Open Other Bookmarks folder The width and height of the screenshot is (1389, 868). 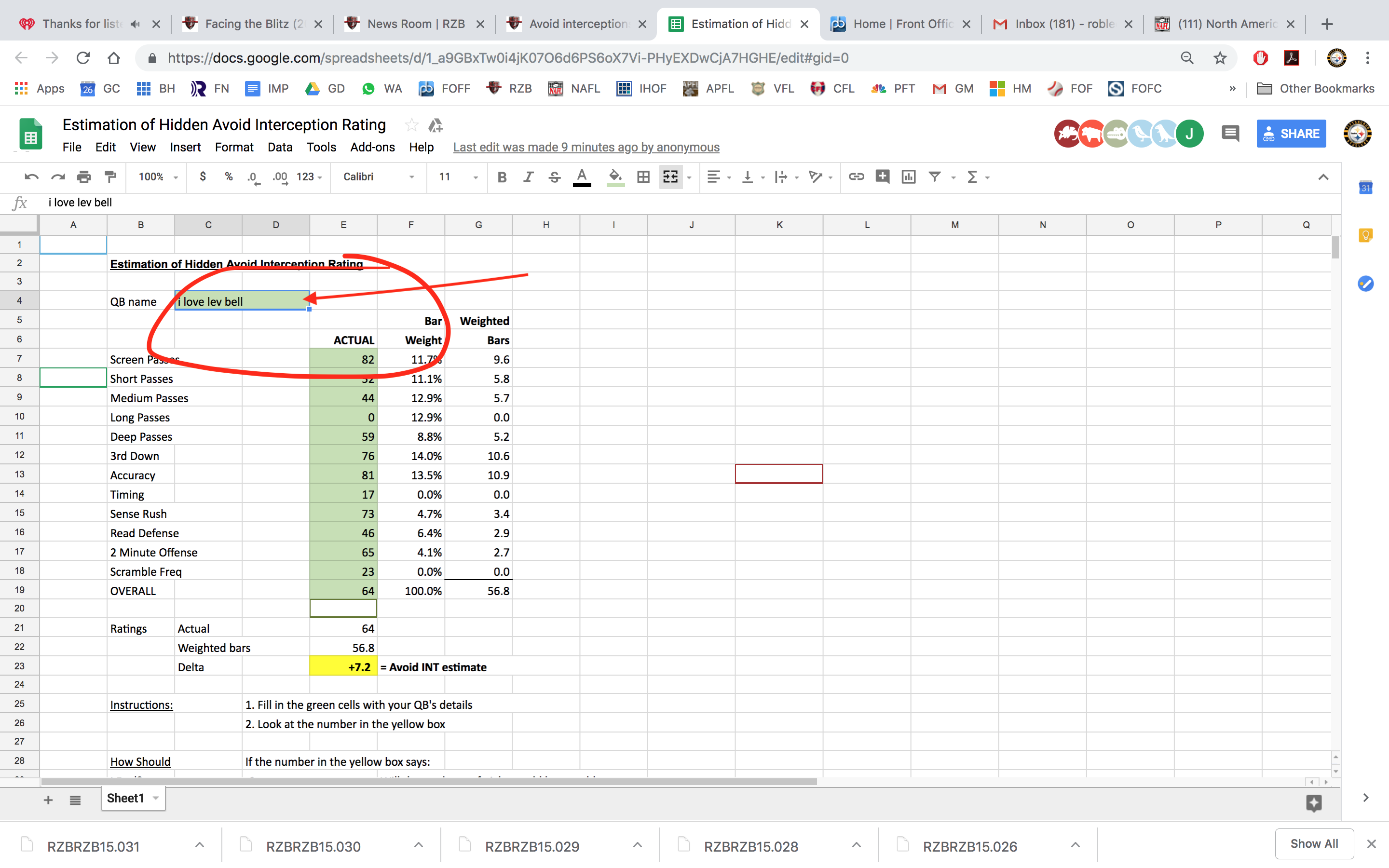(x=1316, y=88)
